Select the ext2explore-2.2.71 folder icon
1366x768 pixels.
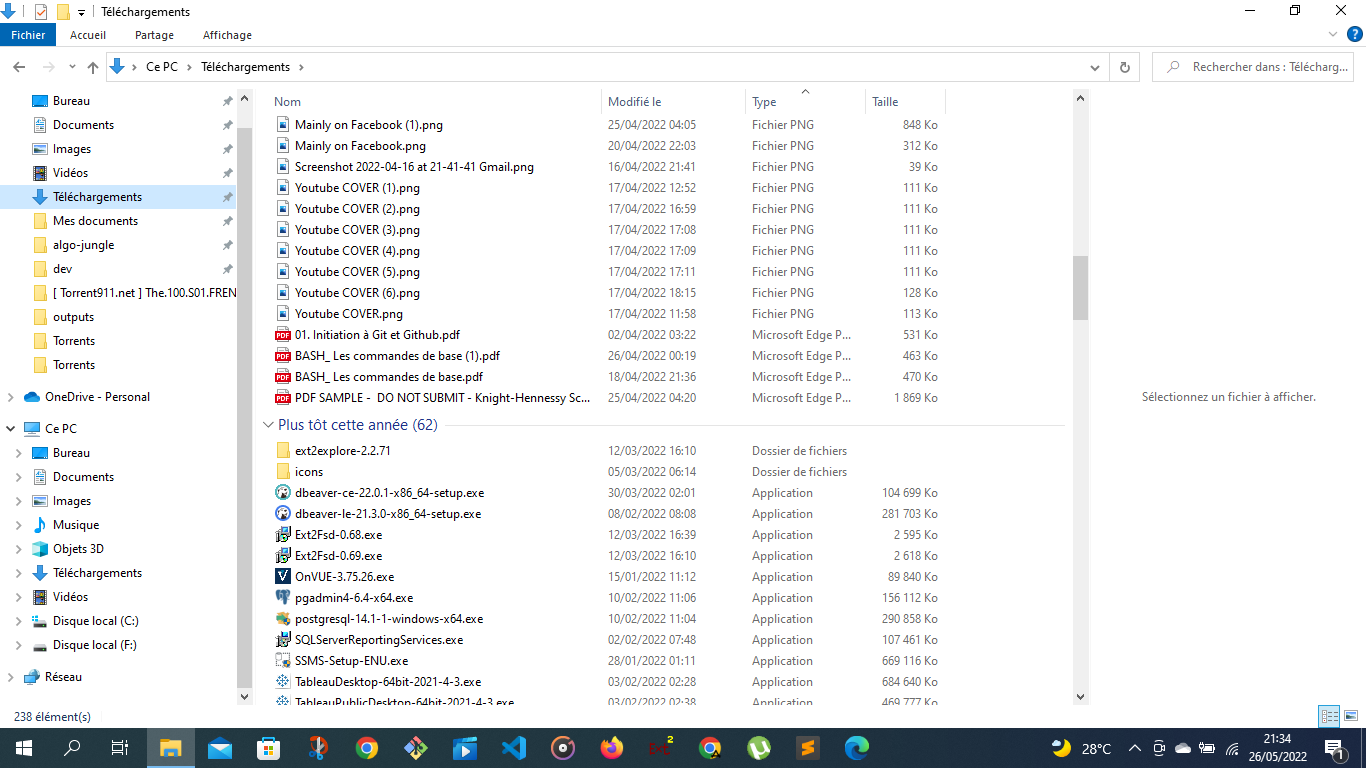[283, 451]
